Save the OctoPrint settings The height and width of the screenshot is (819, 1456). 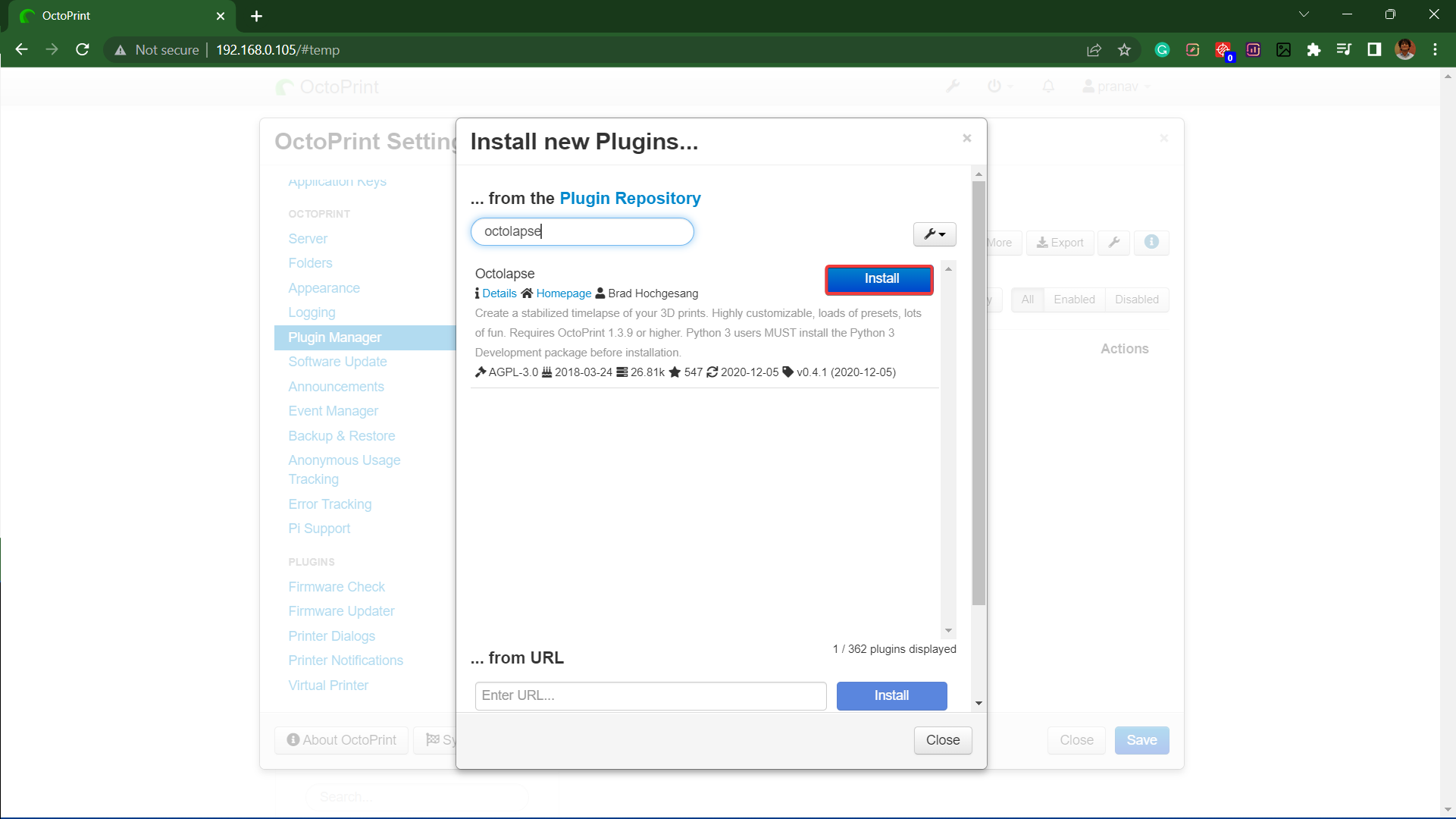1141,740
